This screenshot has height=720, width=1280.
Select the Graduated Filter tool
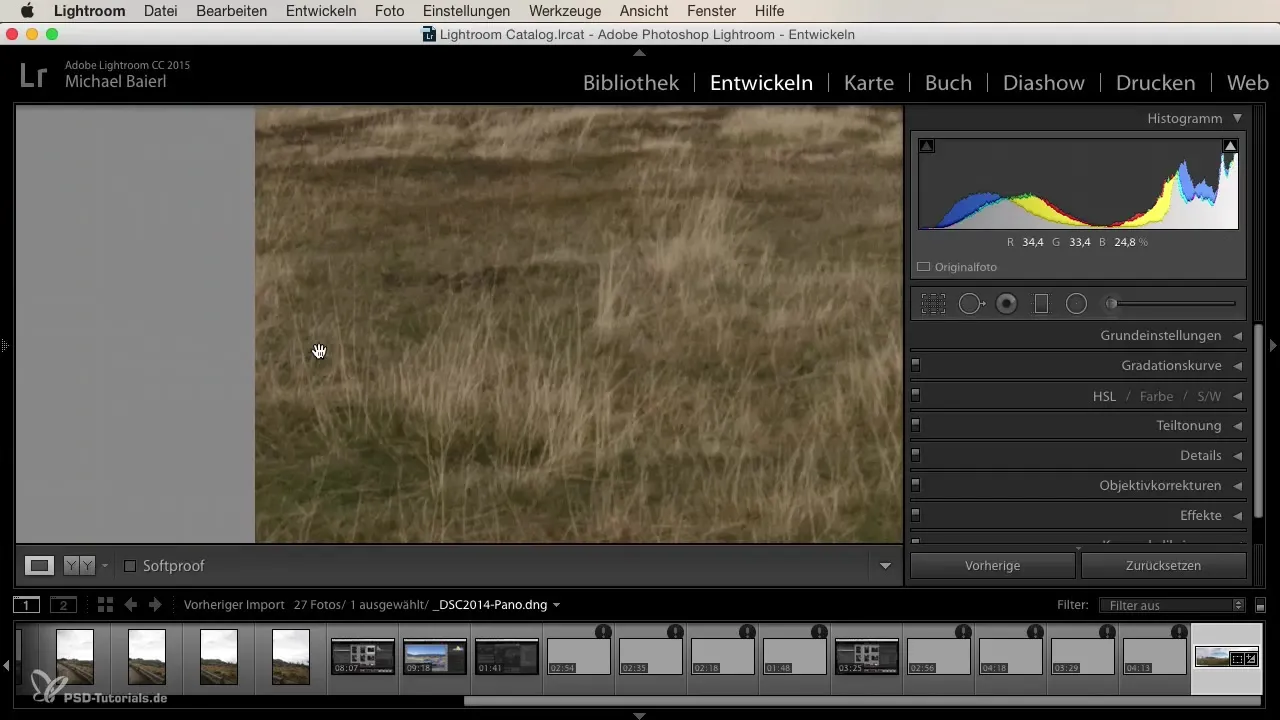point(1041,304)
